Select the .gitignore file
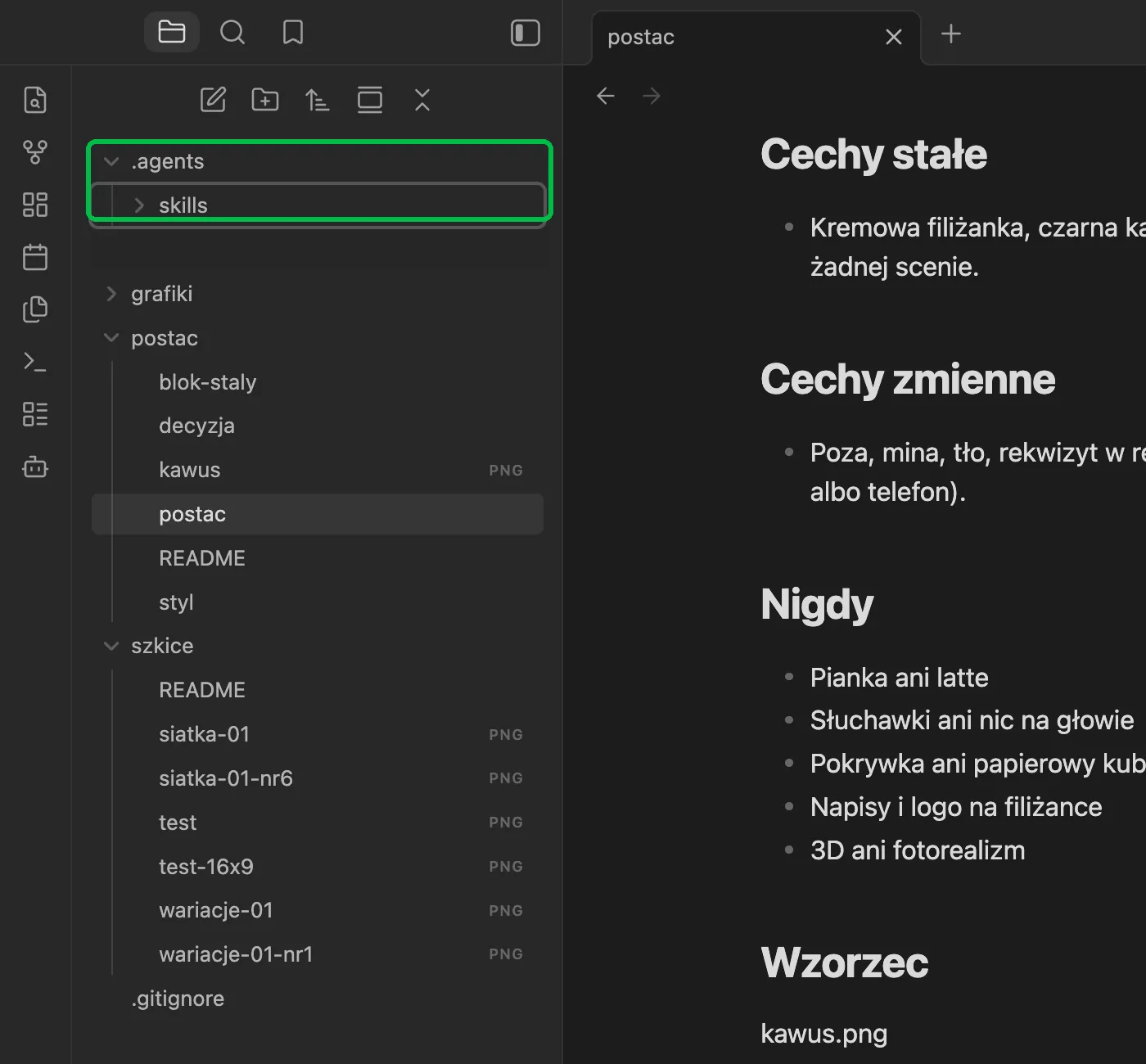This screenshot has width=1146, height=1064. coord(317,999)
